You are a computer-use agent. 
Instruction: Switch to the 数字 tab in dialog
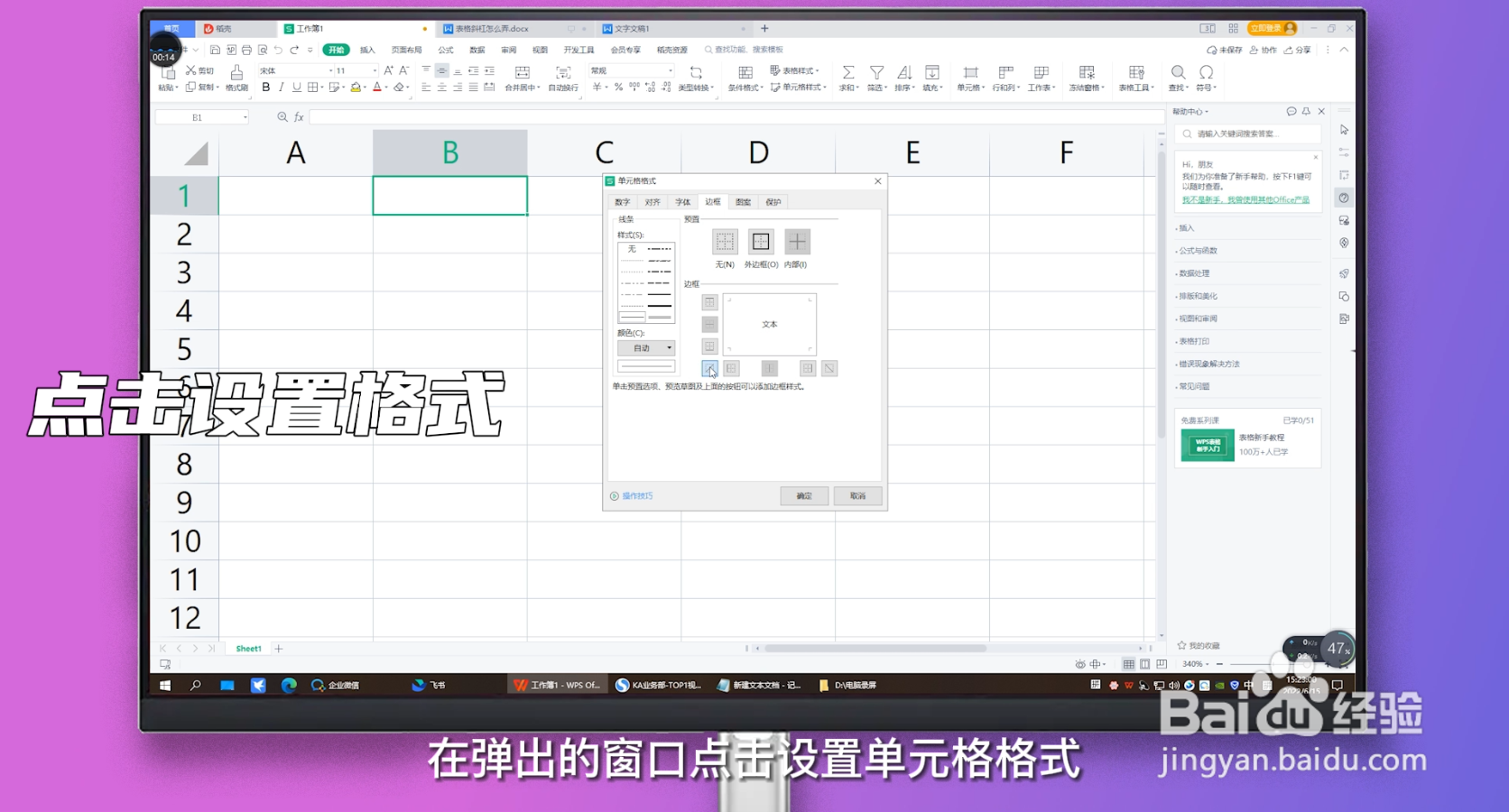623,202
